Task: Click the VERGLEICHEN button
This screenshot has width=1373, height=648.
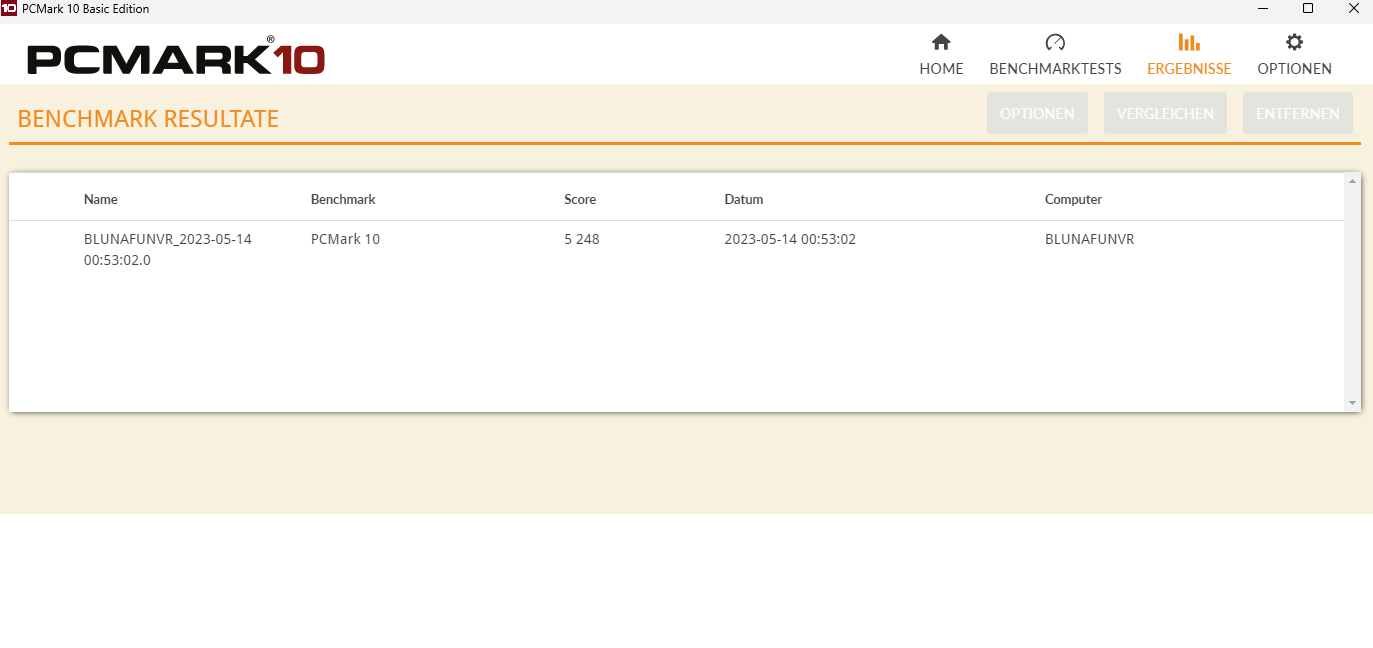Action: click(x=1165, y=113)
